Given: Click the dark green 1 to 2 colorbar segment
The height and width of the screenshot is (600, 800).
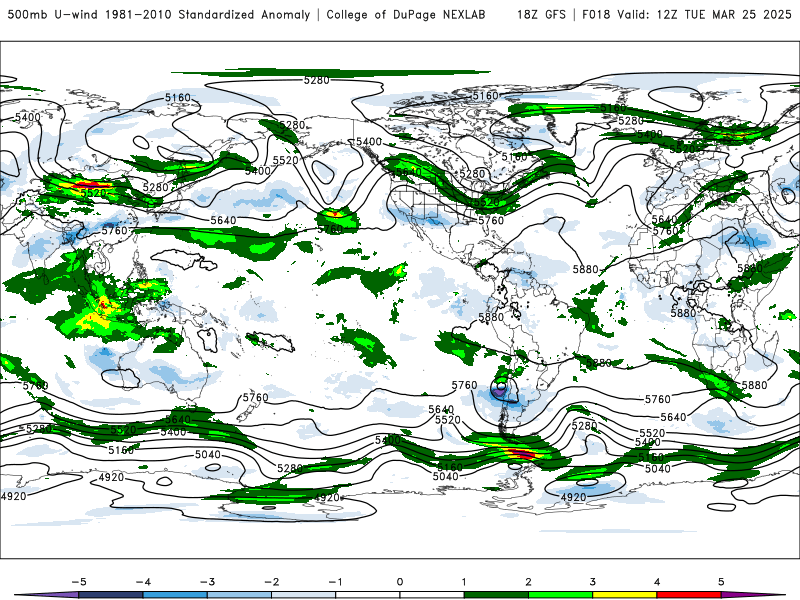Looking at the screenshot, I should 496,596.
